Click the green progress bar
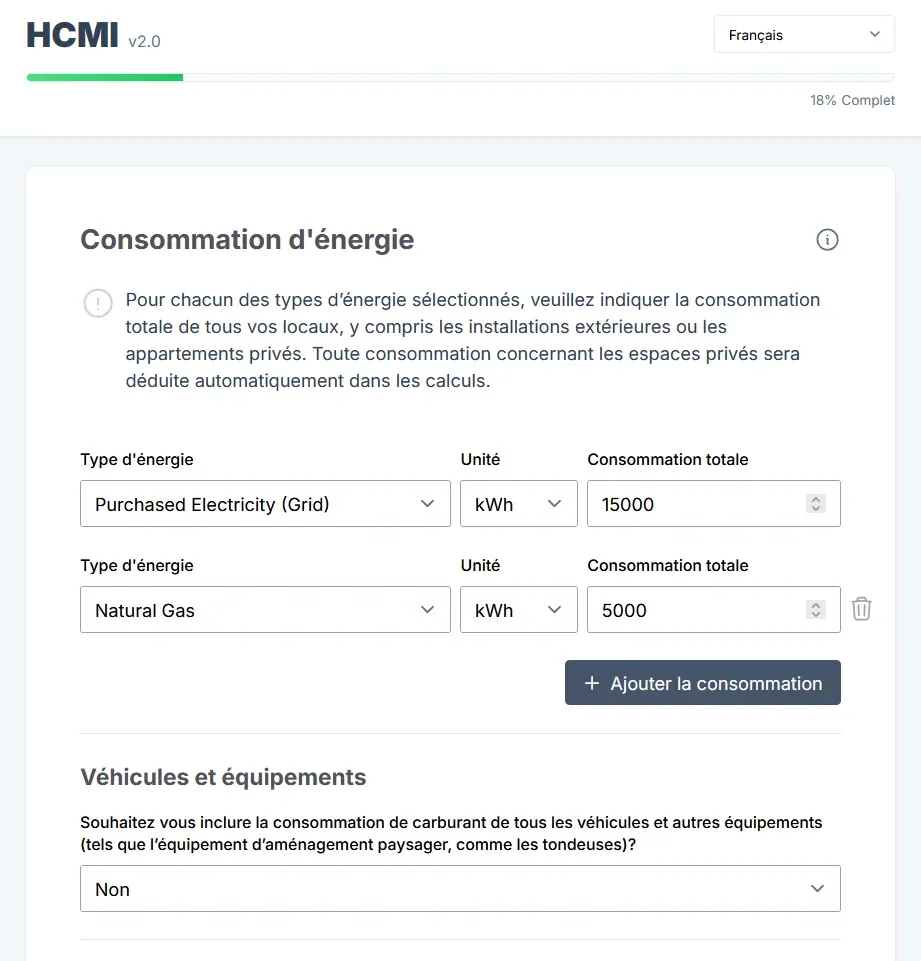Viewport: 921px width, 961px height. [105, 77]
